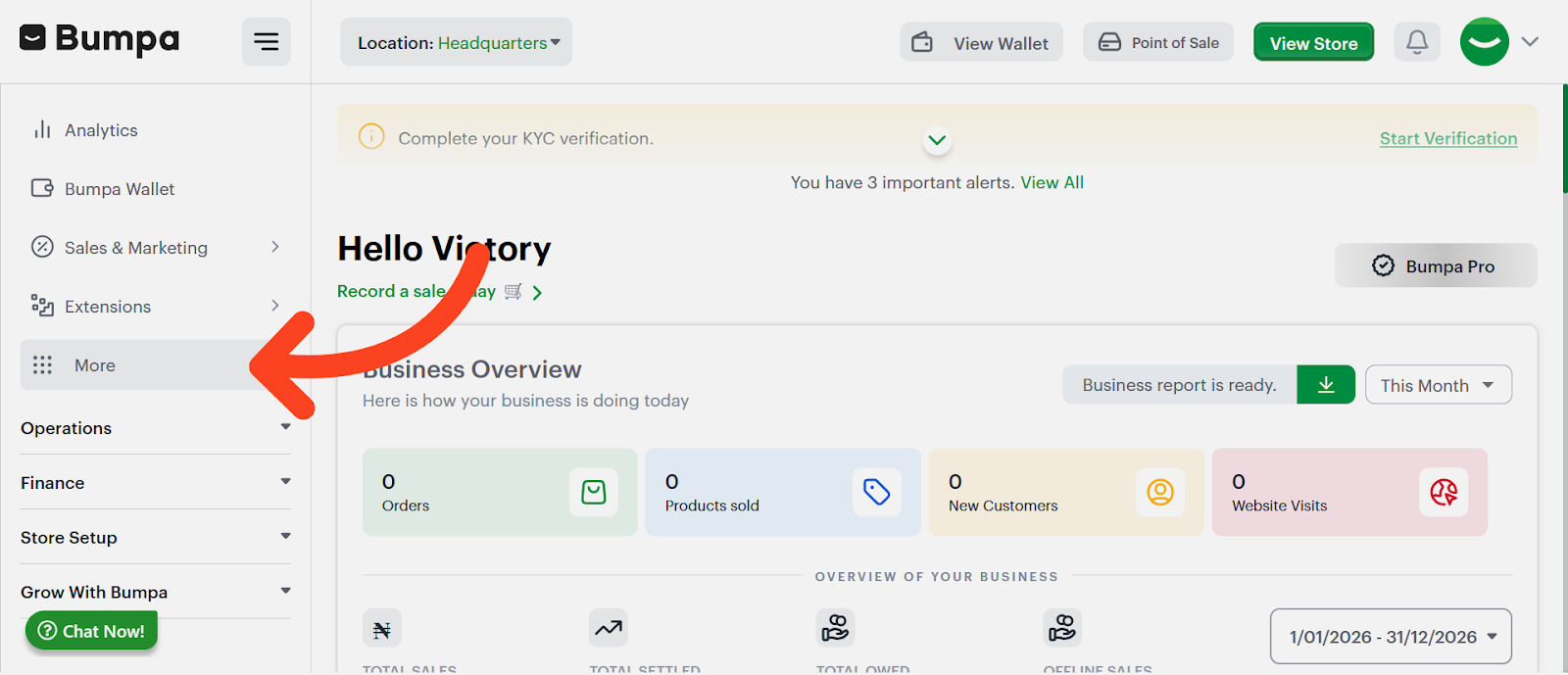Click the View Wallet button

(982, 42)
